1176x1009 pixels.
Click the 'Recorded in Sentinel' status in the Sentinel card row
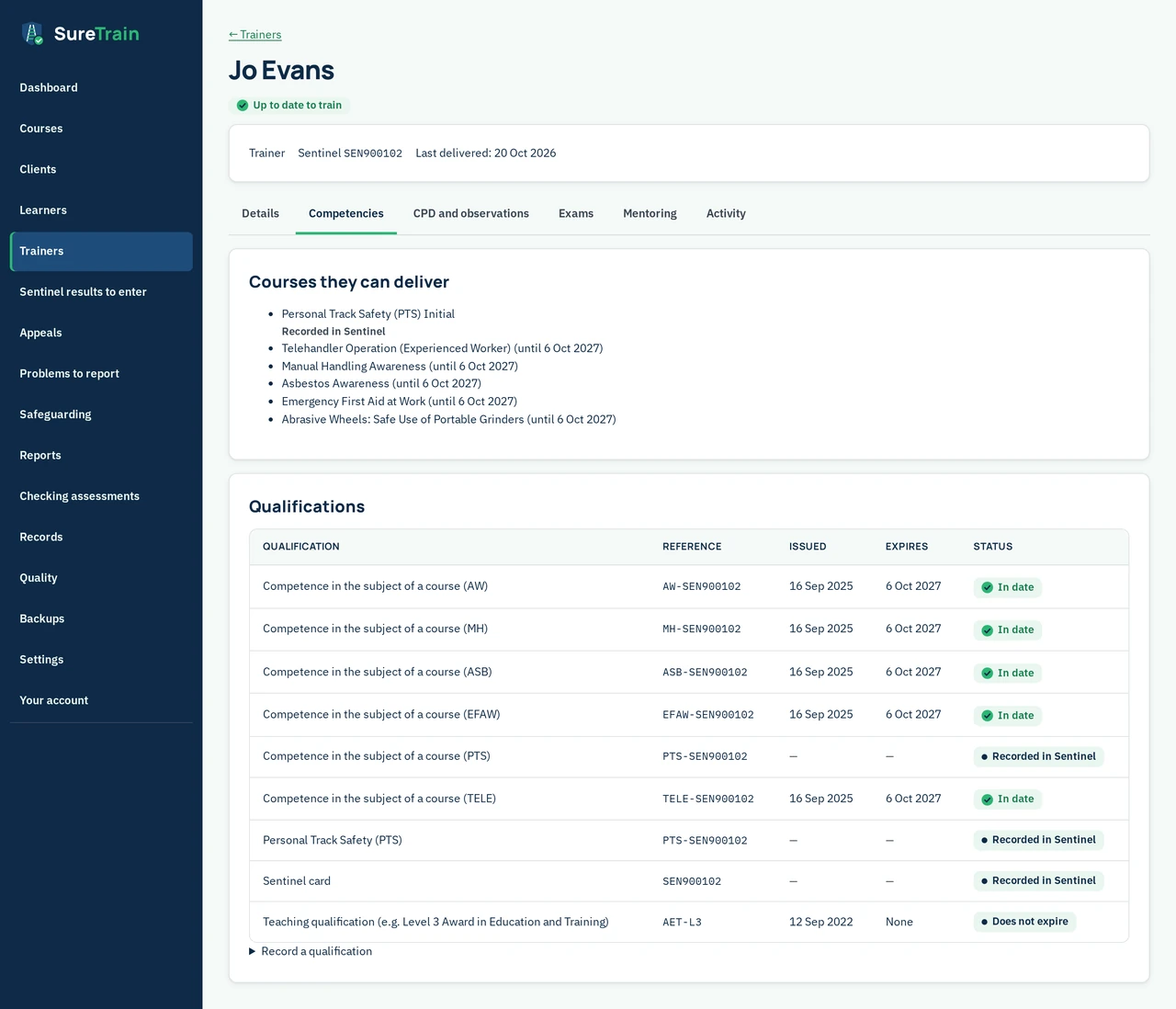pyautogui.click(x=1038, y=881)
